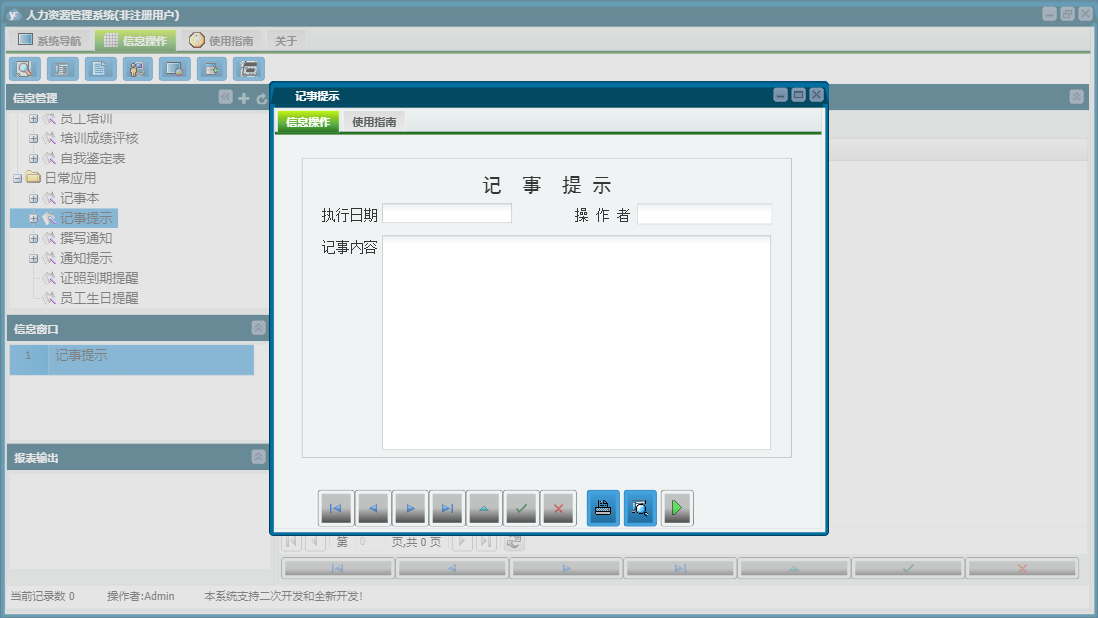The height and width of the screenshot is (618, 1098).
Task: Click the scanner-style icon in main toolbar
Action: point(249,69)
